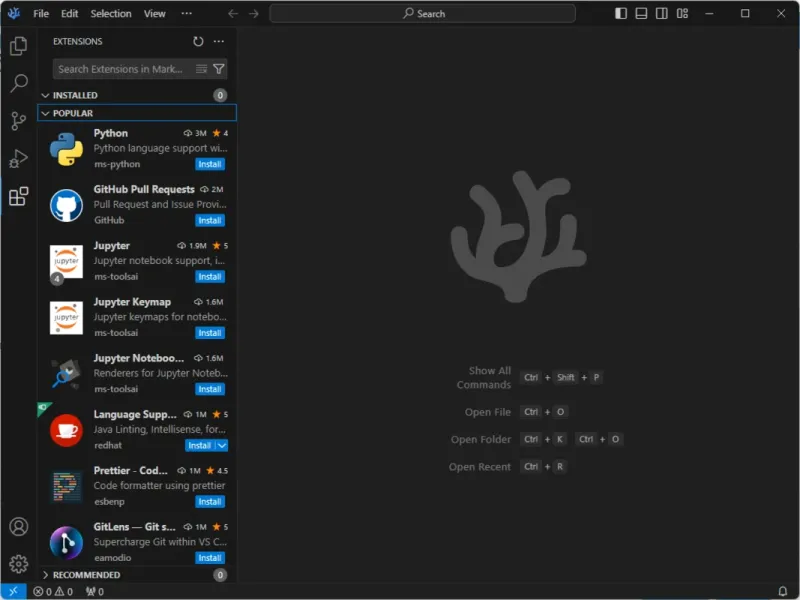Clear extensions search results icon
Viewport: 800px width, 600px height.
[202, 69]
